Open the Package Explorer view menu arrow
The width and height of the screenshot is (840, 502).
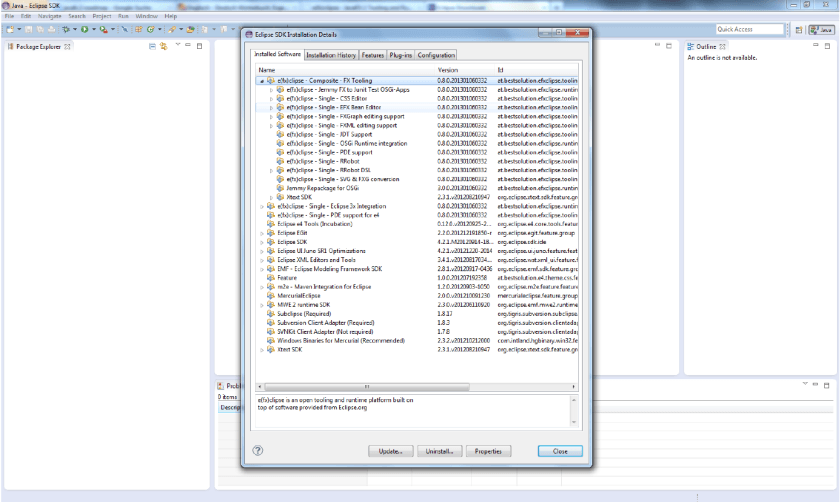point(177,44)
